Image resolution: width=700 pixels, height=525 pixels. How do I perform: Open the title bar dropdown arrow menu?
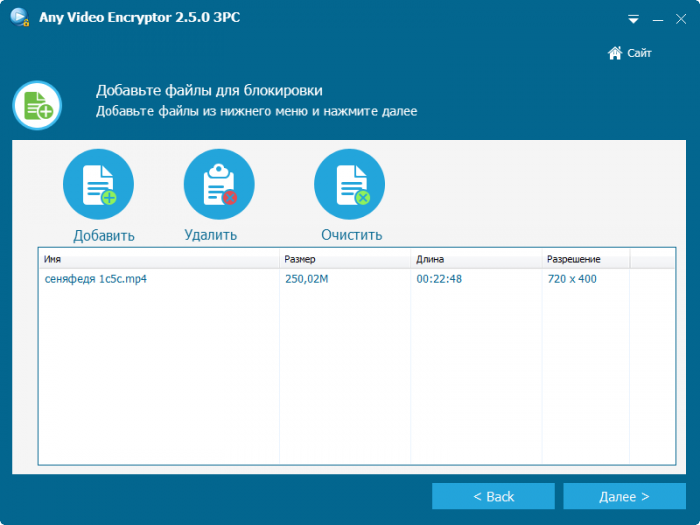[x=633, y=19]
